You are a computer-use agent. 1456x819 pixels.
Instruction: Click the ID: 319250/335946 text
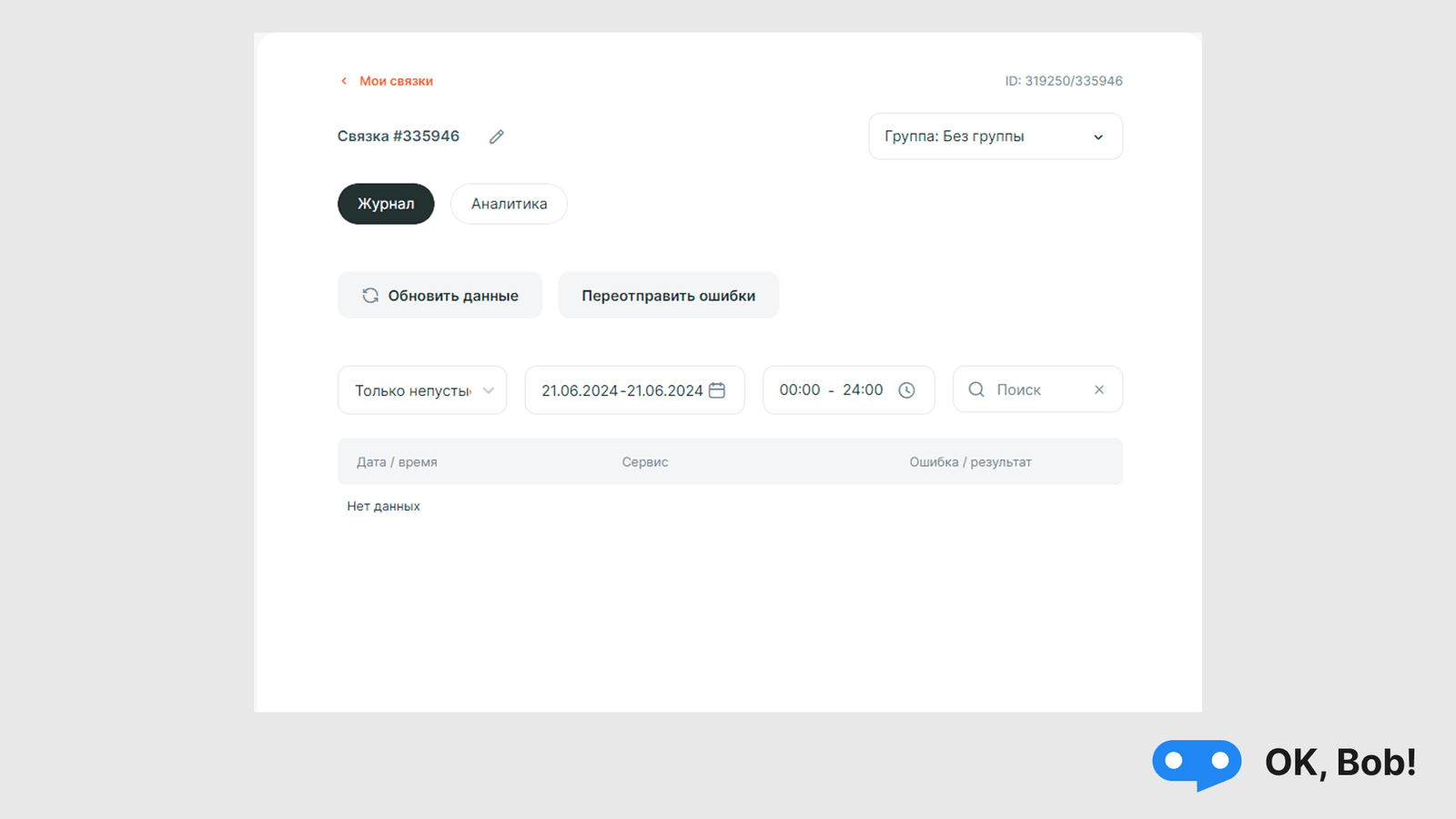[1064, 81]
